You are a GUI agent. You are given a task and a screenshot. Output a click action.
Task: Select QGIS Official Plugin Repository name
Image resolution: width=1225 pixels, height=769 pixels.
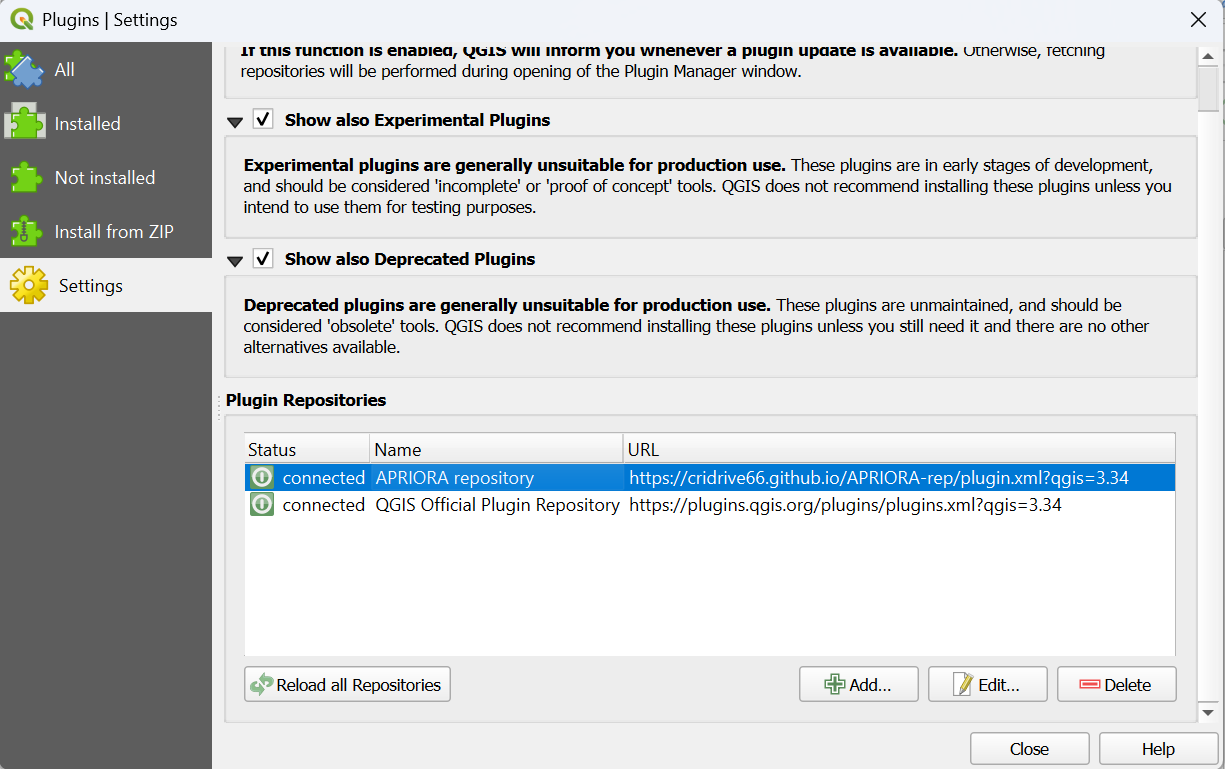click(x=497, y=505)
